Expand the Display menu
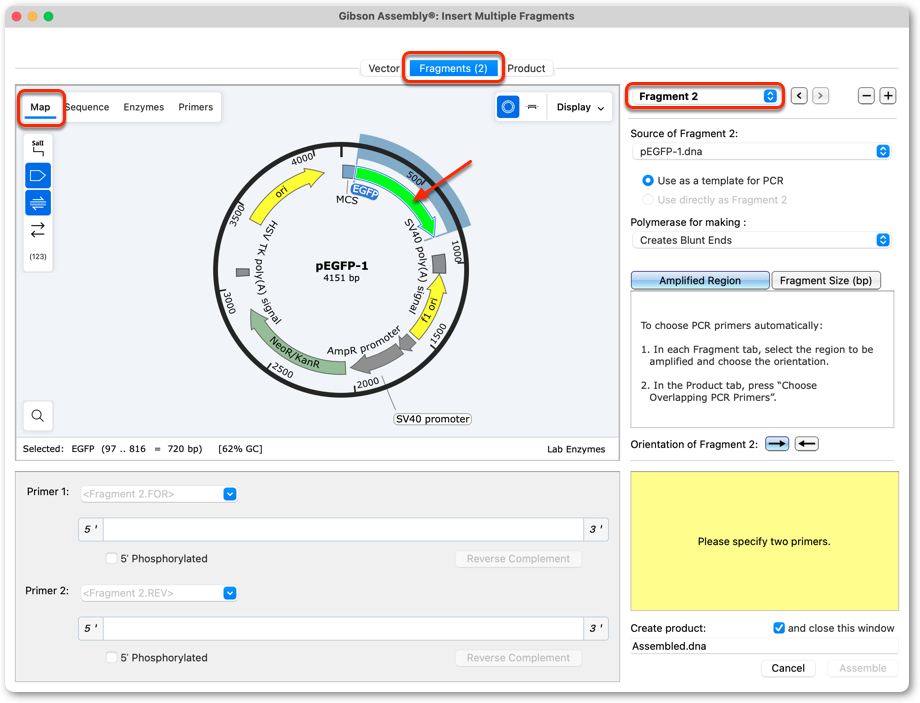Viewport: 920px width, 703px height. (x=580, y=107)
